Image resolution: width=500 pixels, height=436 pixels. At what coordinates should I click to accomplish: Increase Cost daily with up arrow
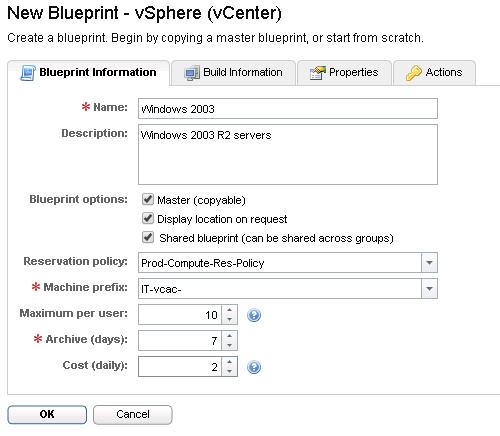(229, 362)
